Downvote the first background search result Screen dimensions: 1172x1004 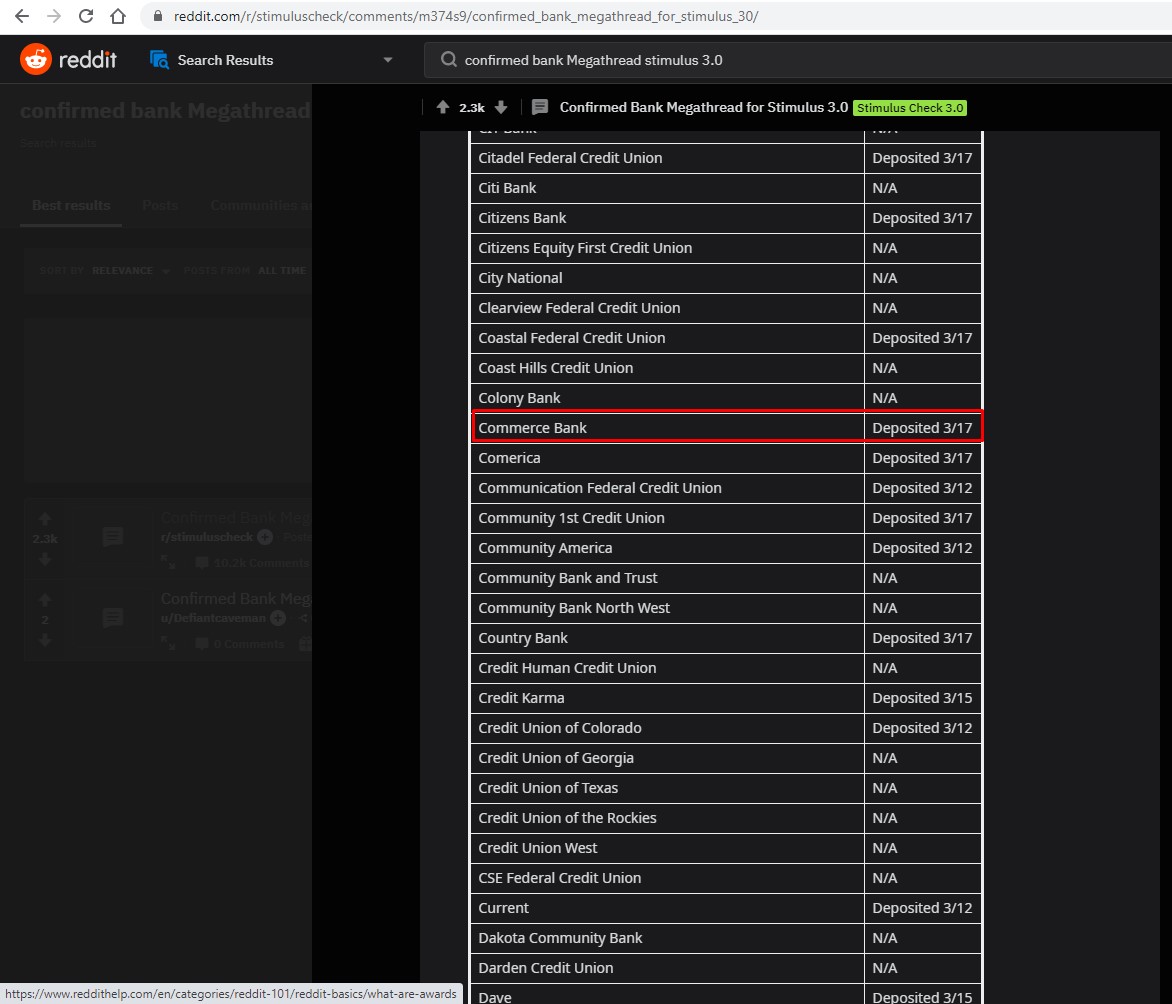[x=45, y=559]
